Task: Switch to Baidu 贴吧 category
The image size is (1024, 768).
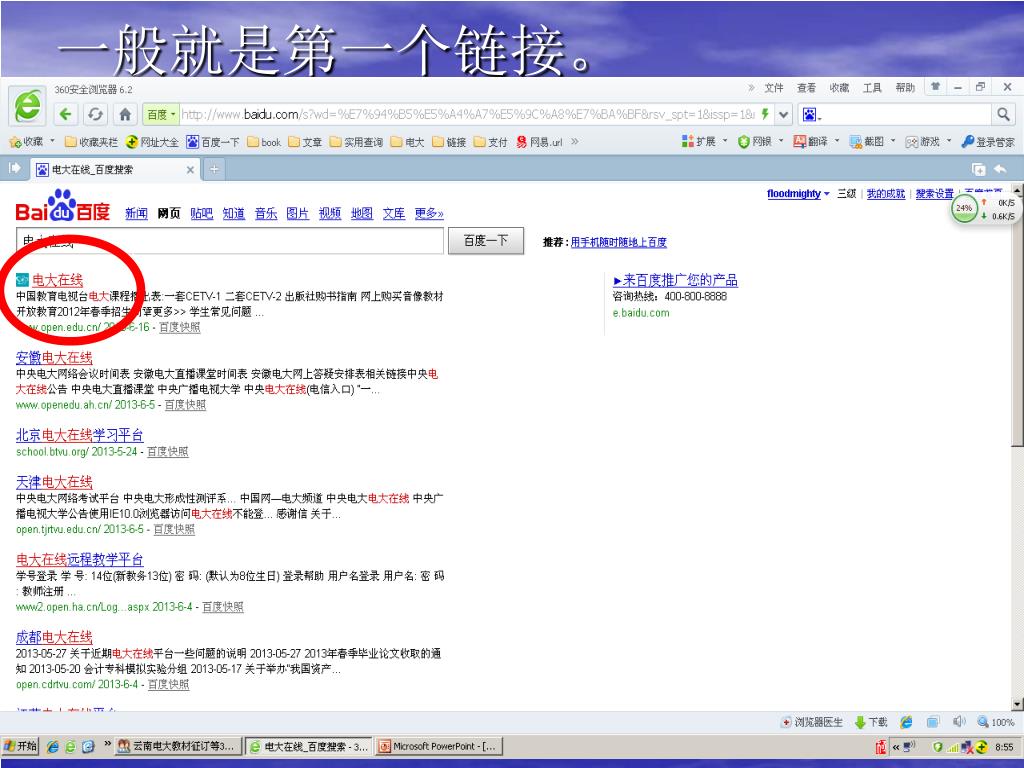Action: point(202,214)
